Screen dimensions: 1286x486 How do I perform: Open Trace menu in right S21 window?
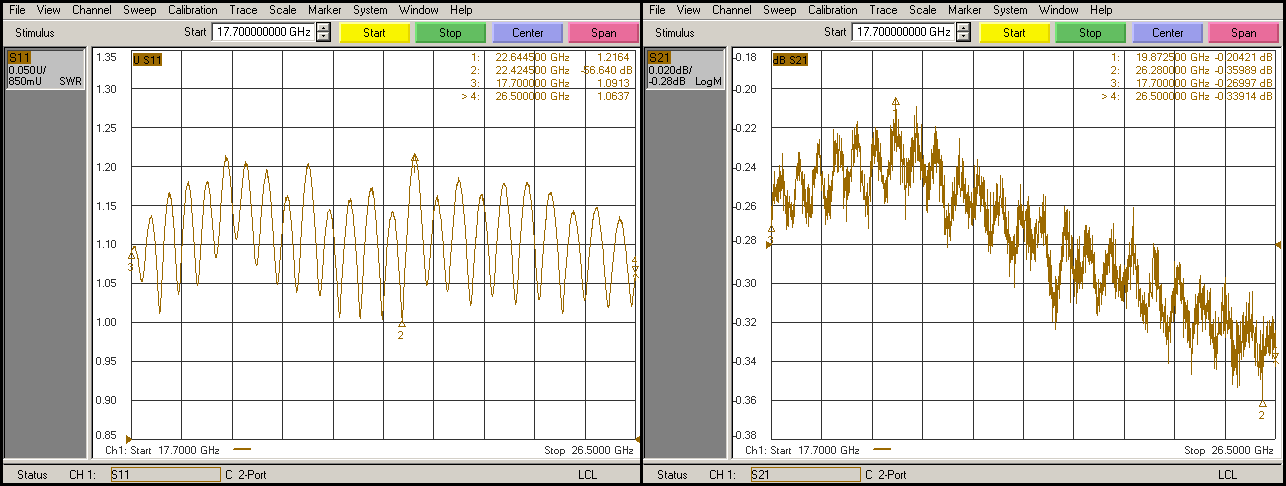[x=883, y=10]
